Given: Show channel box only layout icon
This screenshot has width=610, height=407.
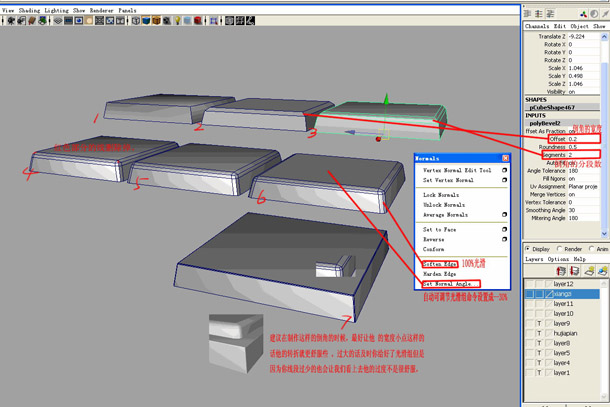Looking at the screenshot, I should pos(528,14).
